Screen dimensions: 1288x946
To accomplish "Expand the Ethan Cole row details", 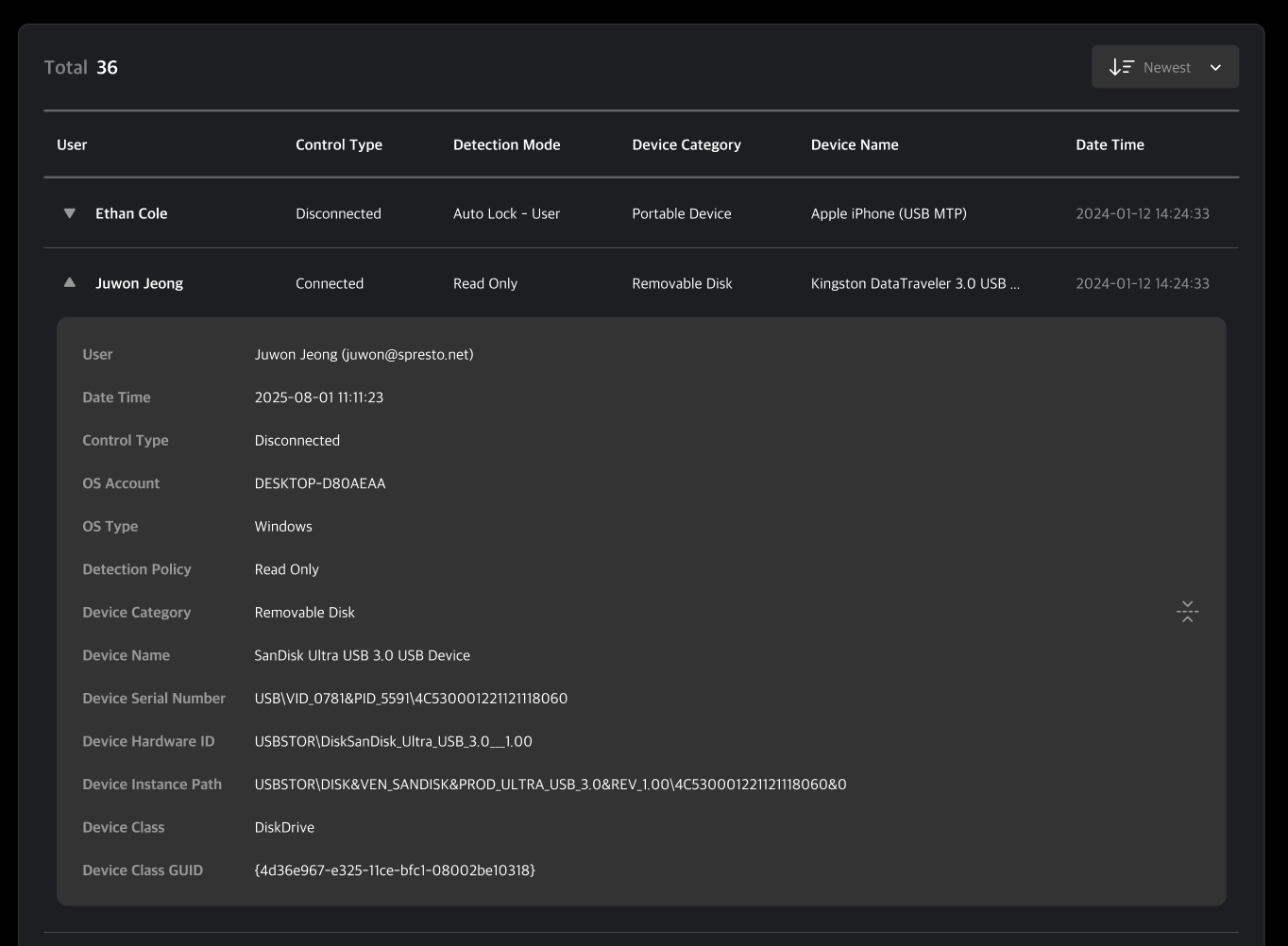I will [x=69, y=213].
